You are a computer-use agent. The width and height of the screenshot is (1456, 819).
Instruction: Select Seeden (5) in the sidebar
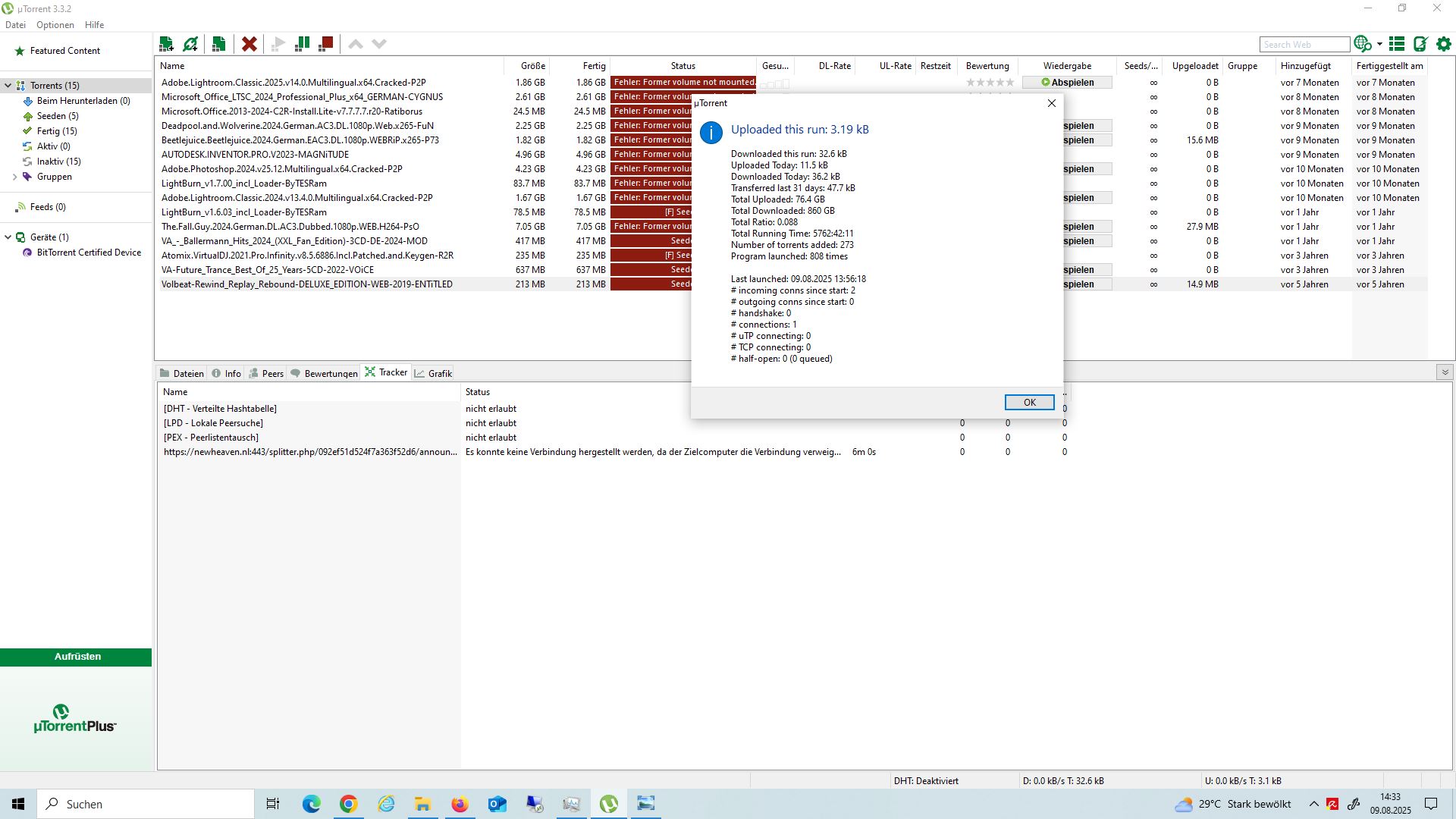58,116
